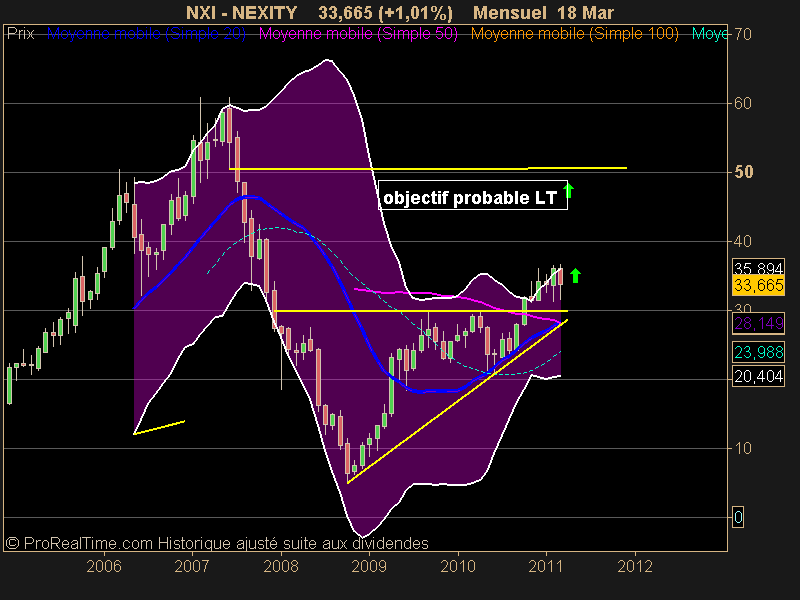Image resolution: width=800 pixels, height=600 pixels.
Task: Click the 18 Mar date label
Action: tap(585, 13)
